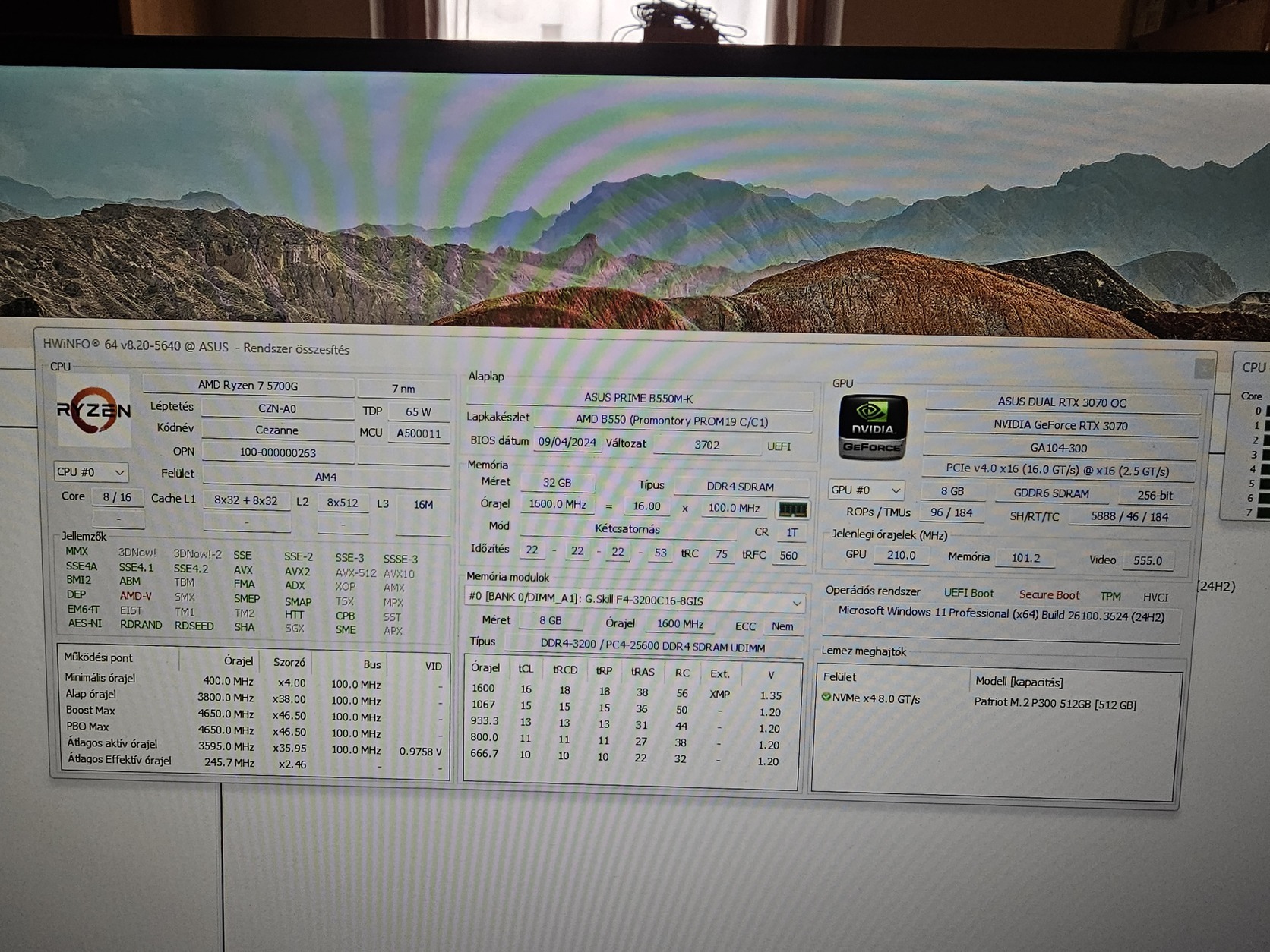Viewport: 1270px width, 952px height.
Task: Select the BIOS version 3702
Action: [x=707, y=445]
